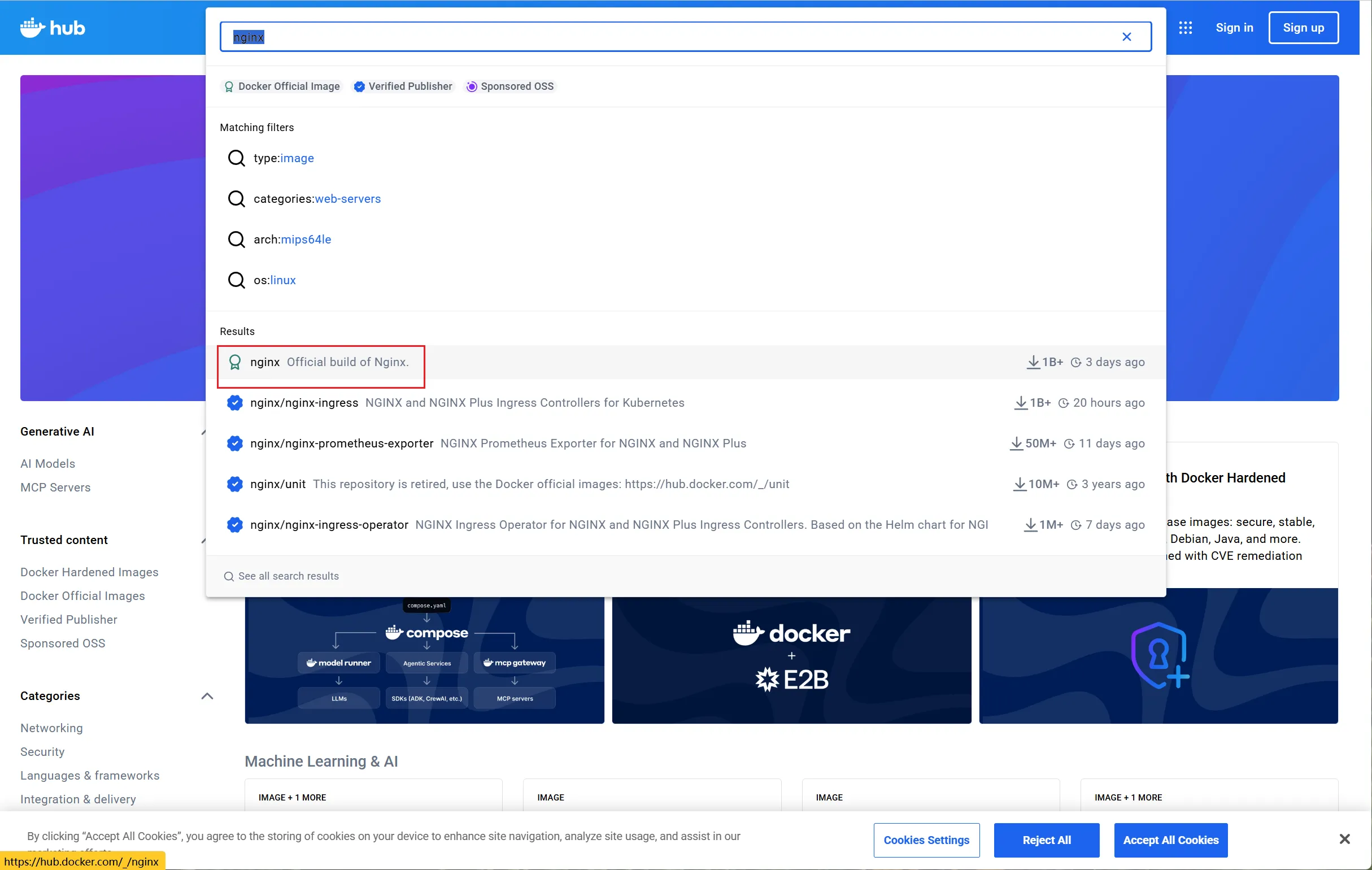Viewport: 1372px width, 870px height.
Task: Open the apps grid menu icon
Action: [1185, 27]
